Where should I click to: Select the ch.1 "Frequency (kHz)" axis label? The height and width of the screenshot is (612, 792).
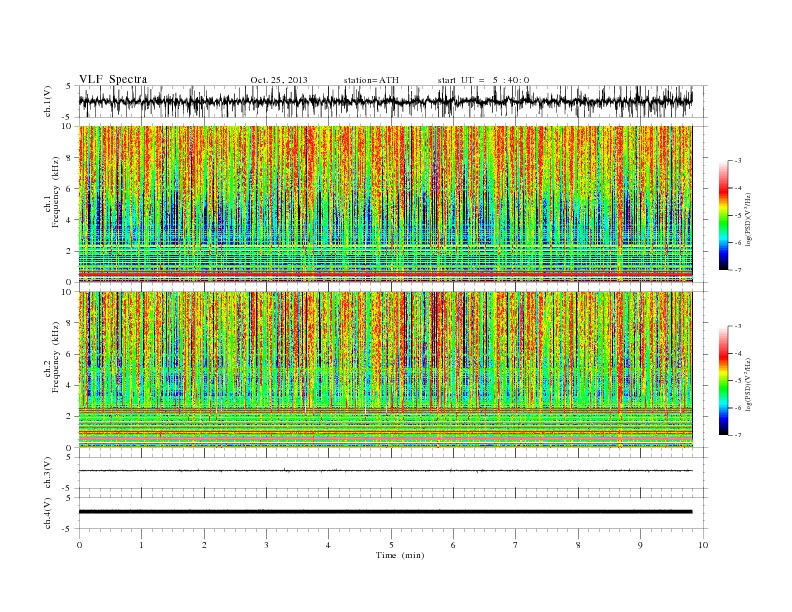pyautogui.click(x=56, y=192)
